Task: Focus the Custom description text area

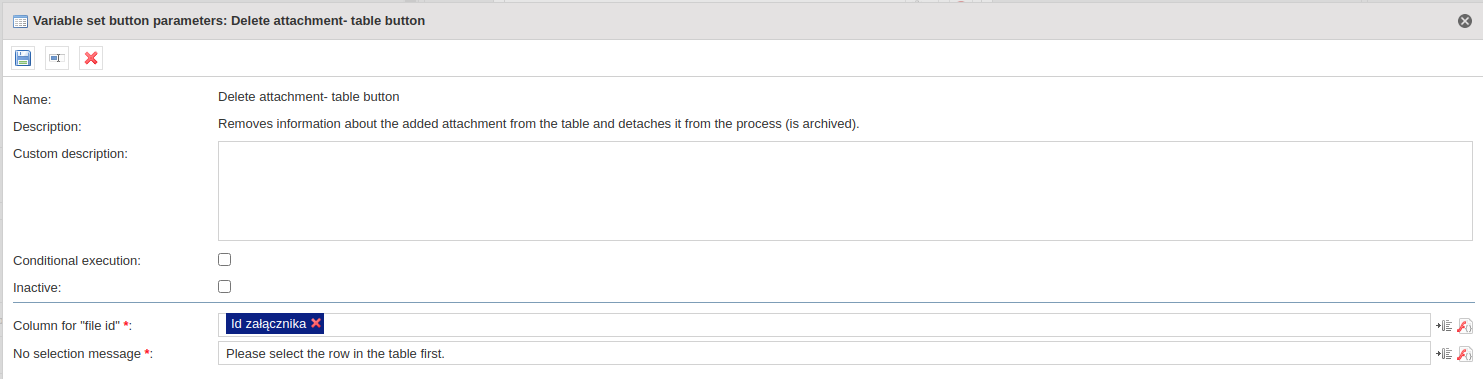Action: coord(845,191)
